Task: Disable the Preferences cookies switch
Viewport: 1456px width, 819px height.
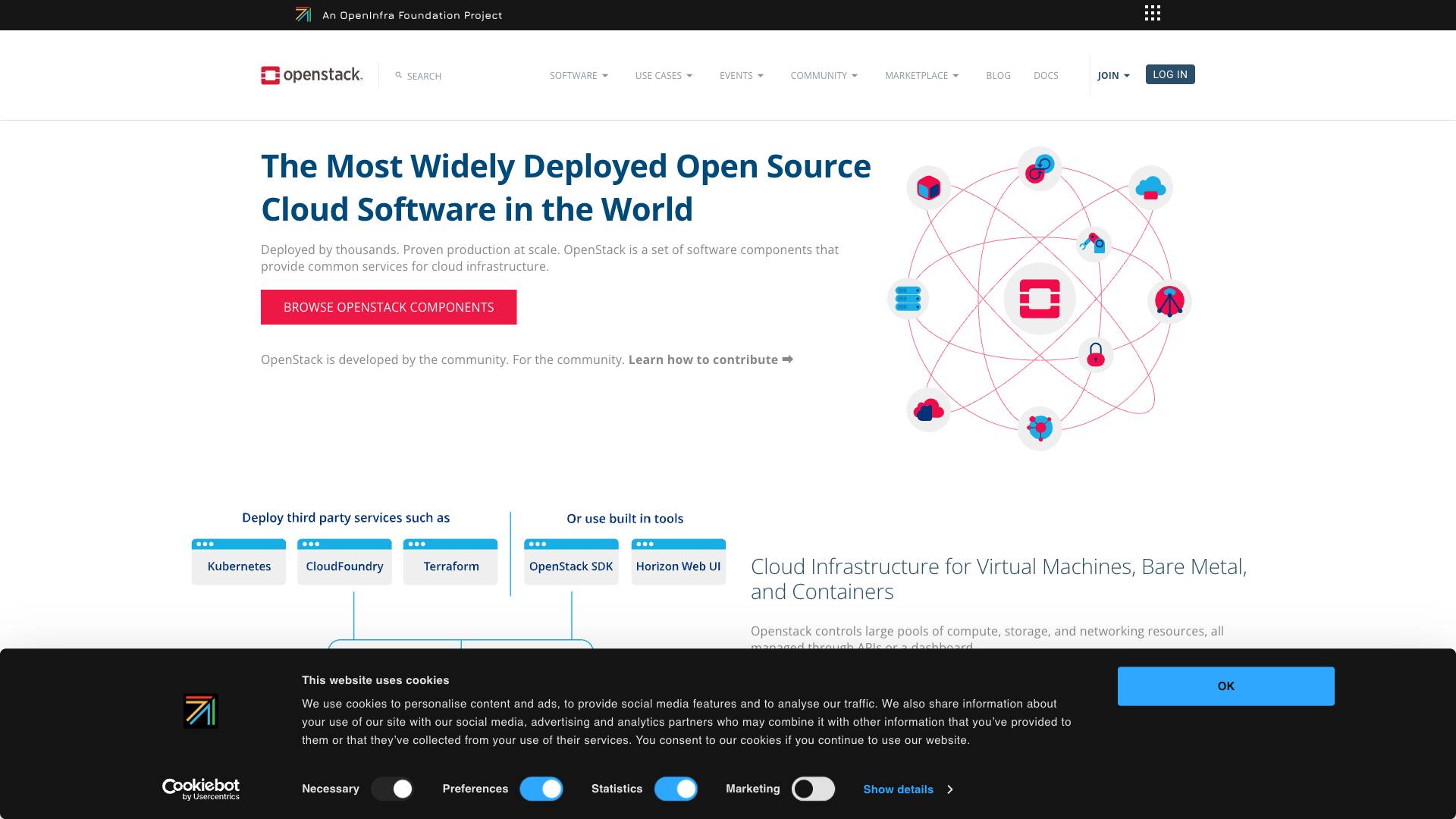Action: 541,789
